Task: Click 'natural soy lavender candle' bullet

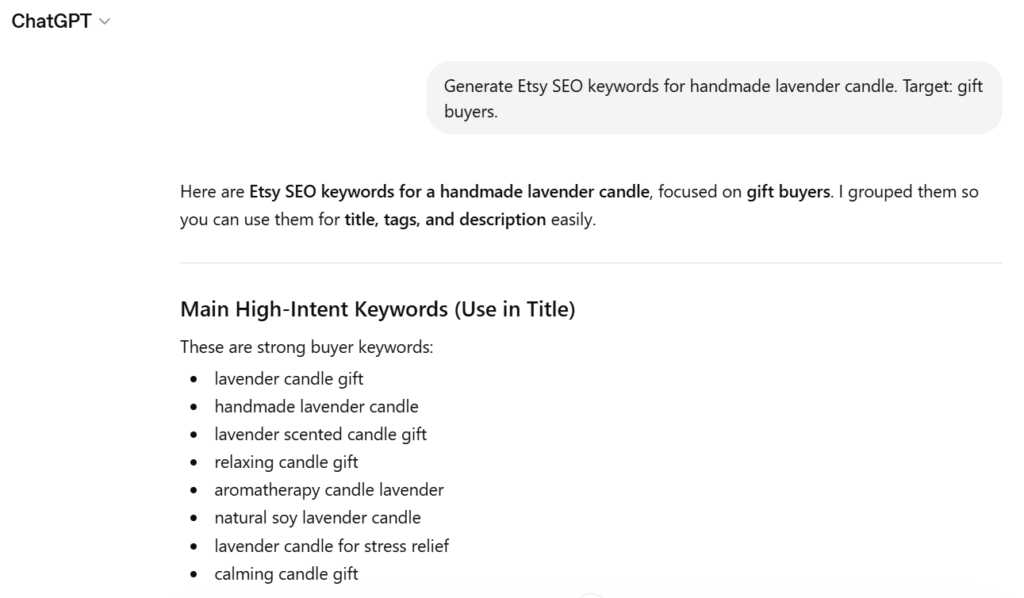Action: click(317, 518)
